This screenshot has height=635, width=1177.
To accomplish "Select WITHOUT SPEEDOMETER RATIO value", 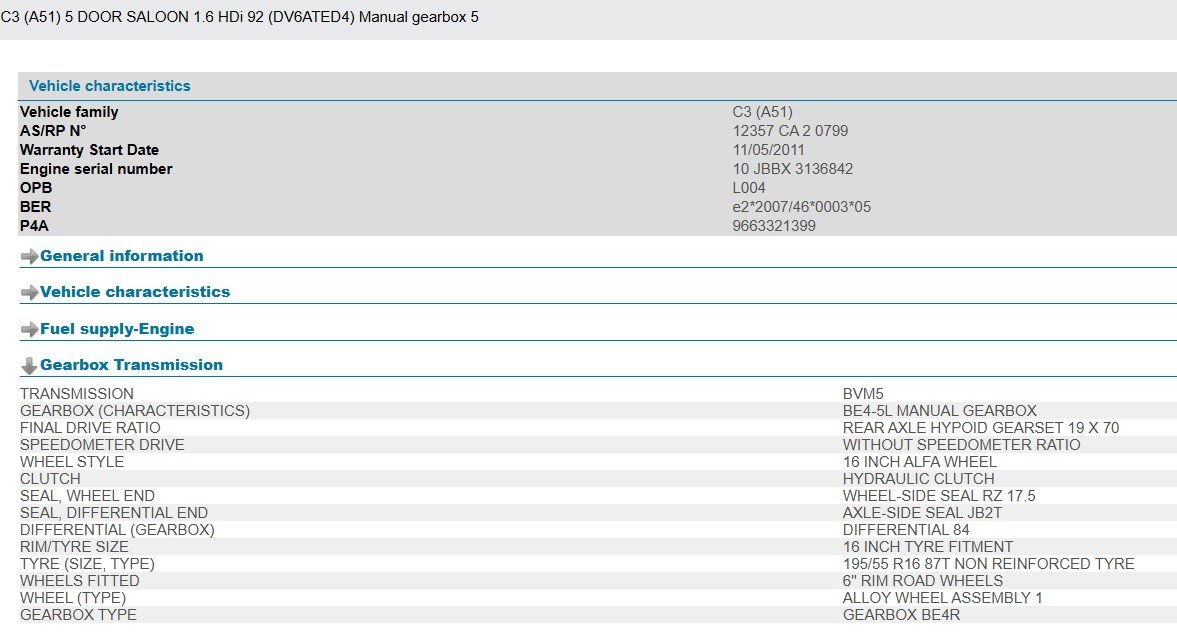I will click(962, 445).
